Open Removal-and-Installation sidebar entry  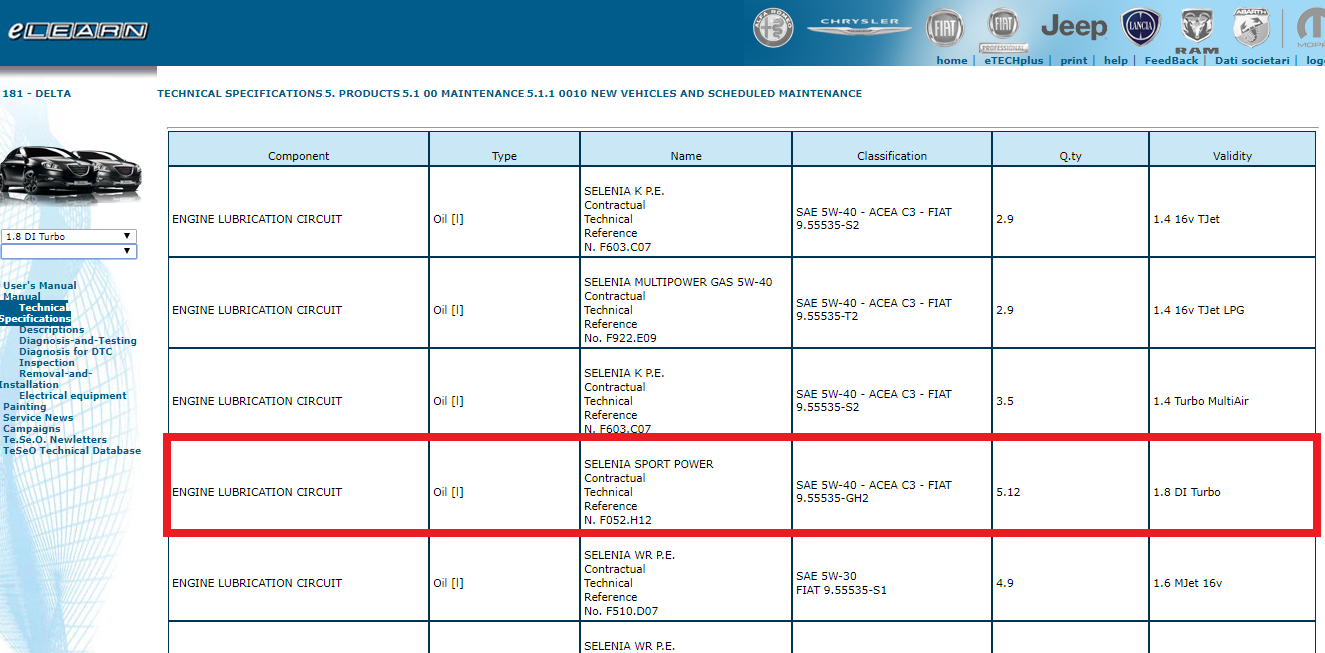coord(45,379)
